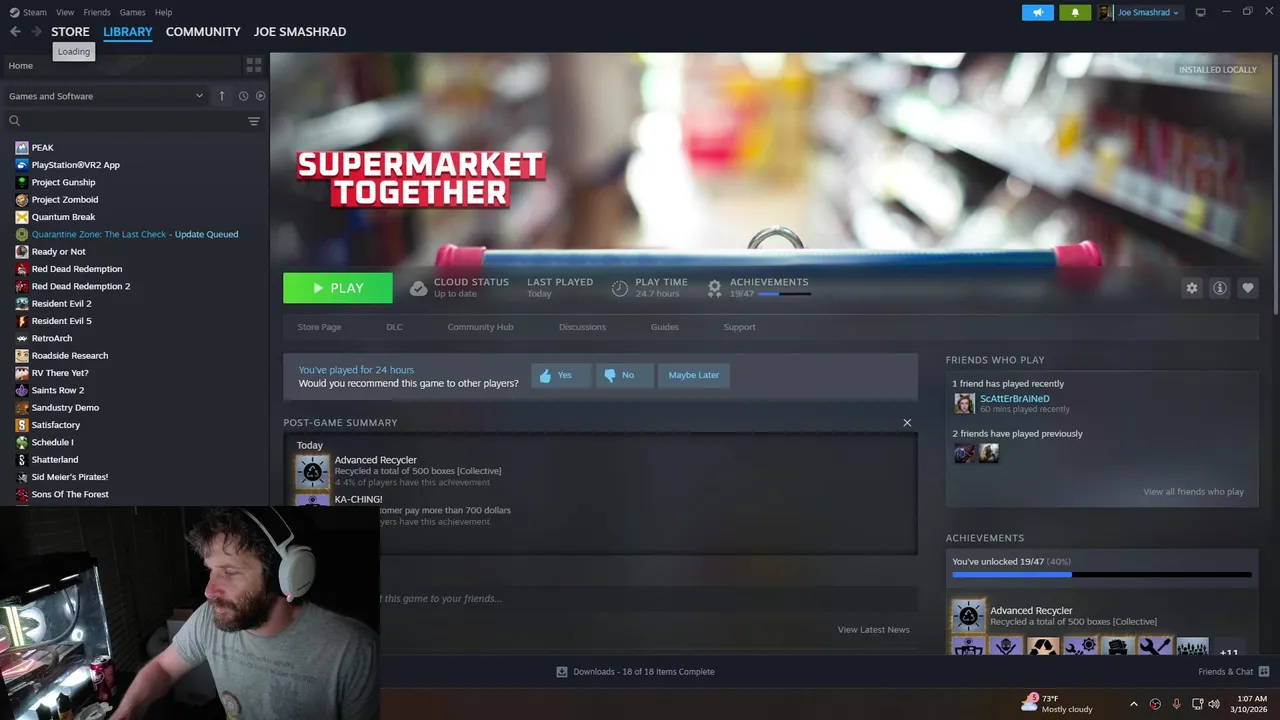Switch to the COMMUNITY tab
The image size is (1280, 720).
pos(203,32)
